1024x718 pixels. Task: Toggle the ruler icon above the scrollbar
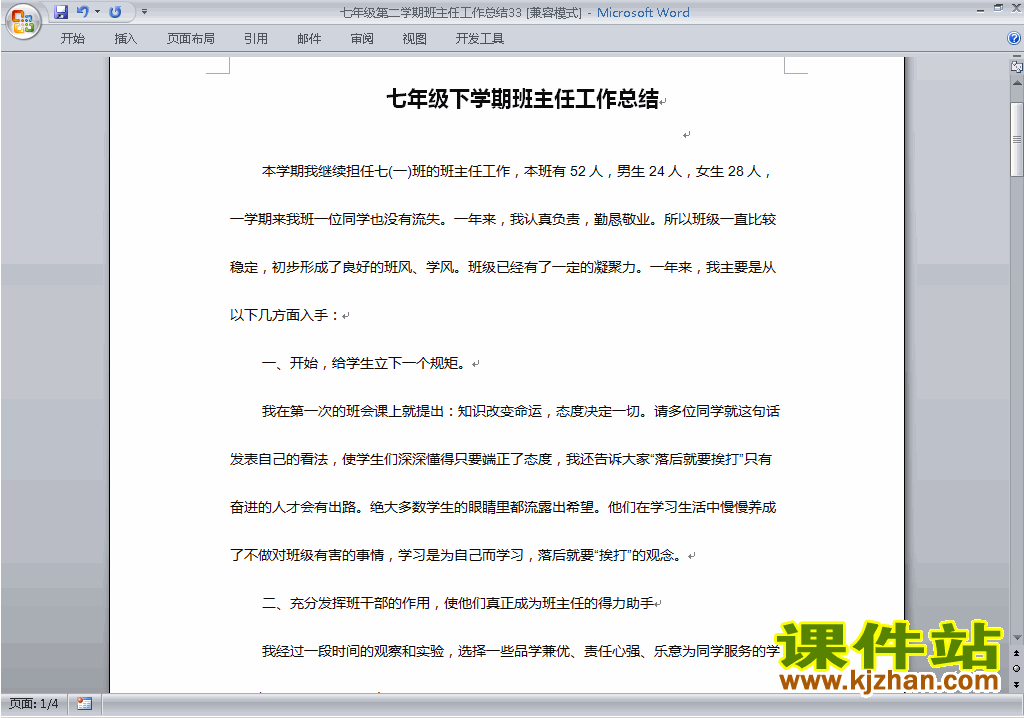[x=1017, y=66]
